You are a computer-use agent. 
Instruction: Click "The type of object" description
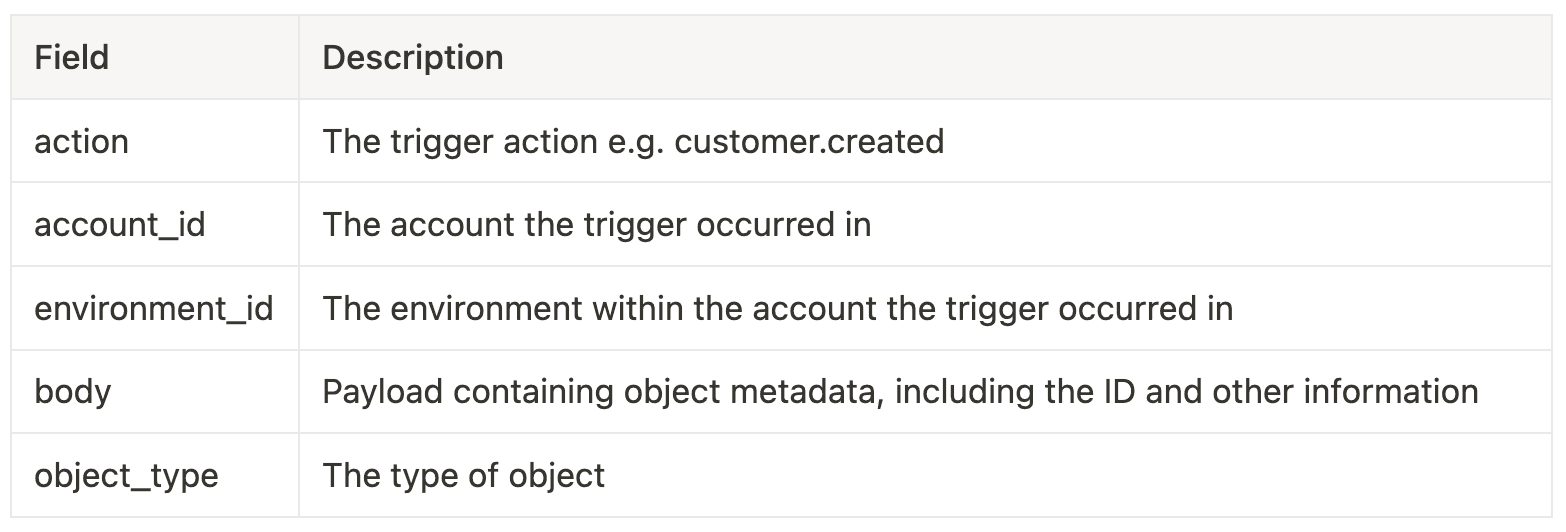click(463, 475)
